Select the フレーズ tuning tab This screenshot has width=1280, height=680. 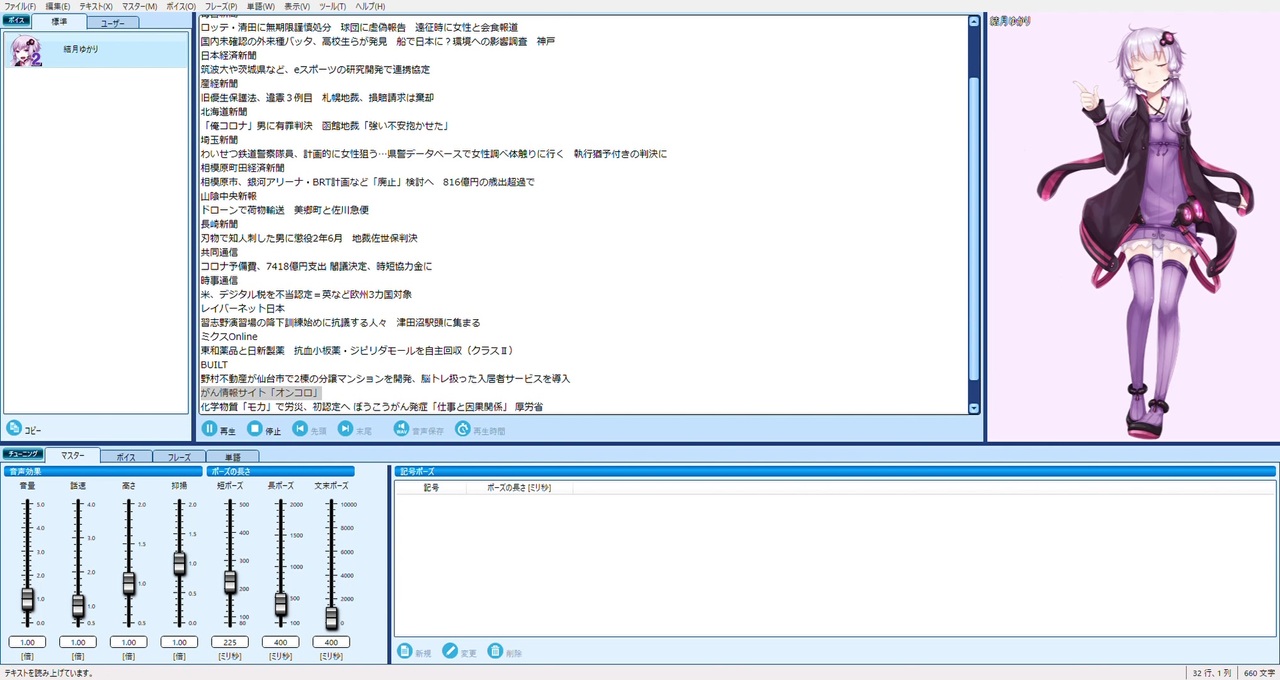click(x=178, y=457)
